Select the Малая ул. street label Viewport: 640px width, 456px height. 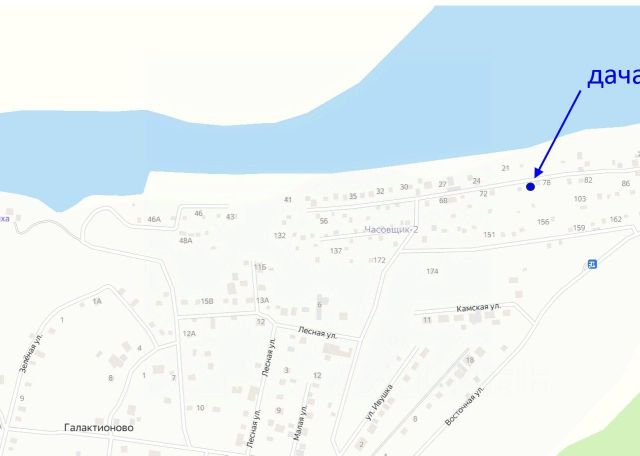click(300, 423)
